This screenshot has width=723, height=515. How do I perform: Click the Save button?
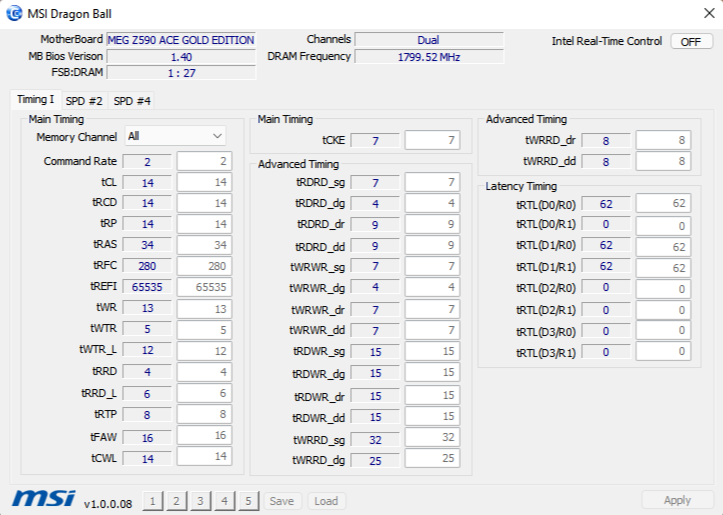point(282,501)
